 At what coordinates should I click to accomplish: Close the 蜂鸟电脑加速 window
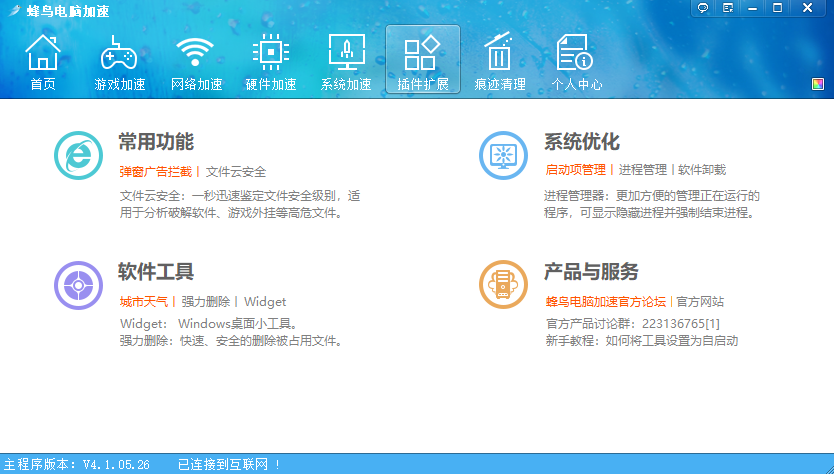pos(807,8)
